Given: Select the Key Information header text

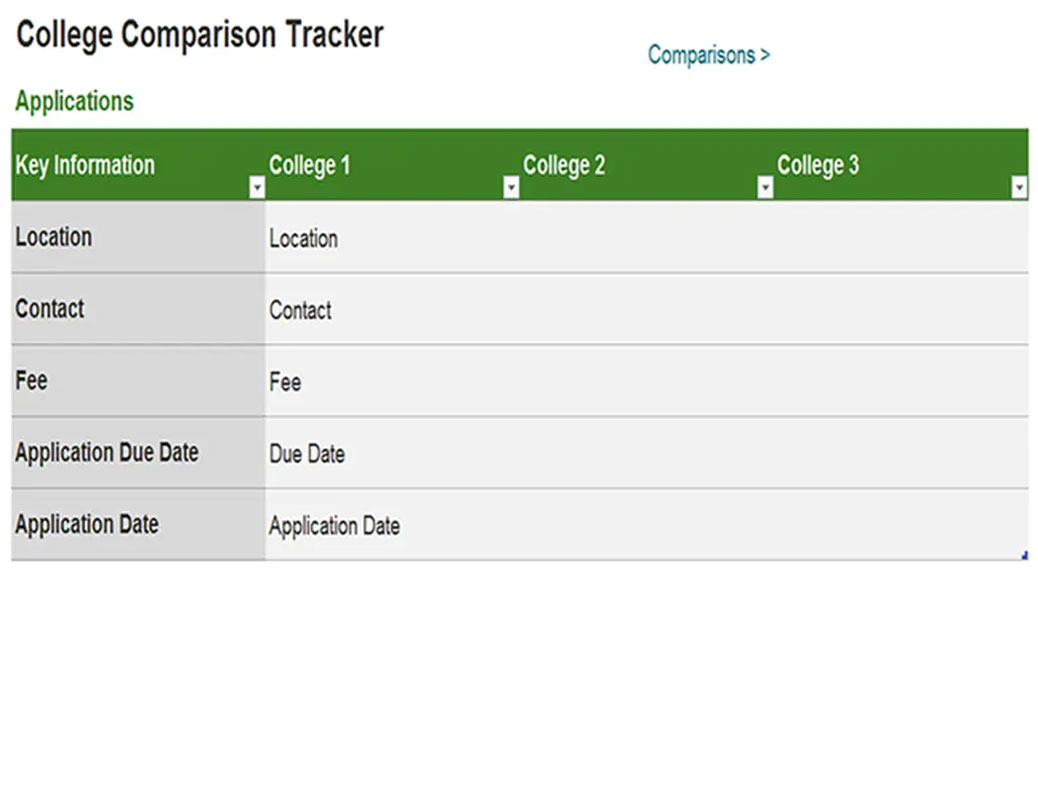Looking at the screenshot, I should (x=85, y=165).
